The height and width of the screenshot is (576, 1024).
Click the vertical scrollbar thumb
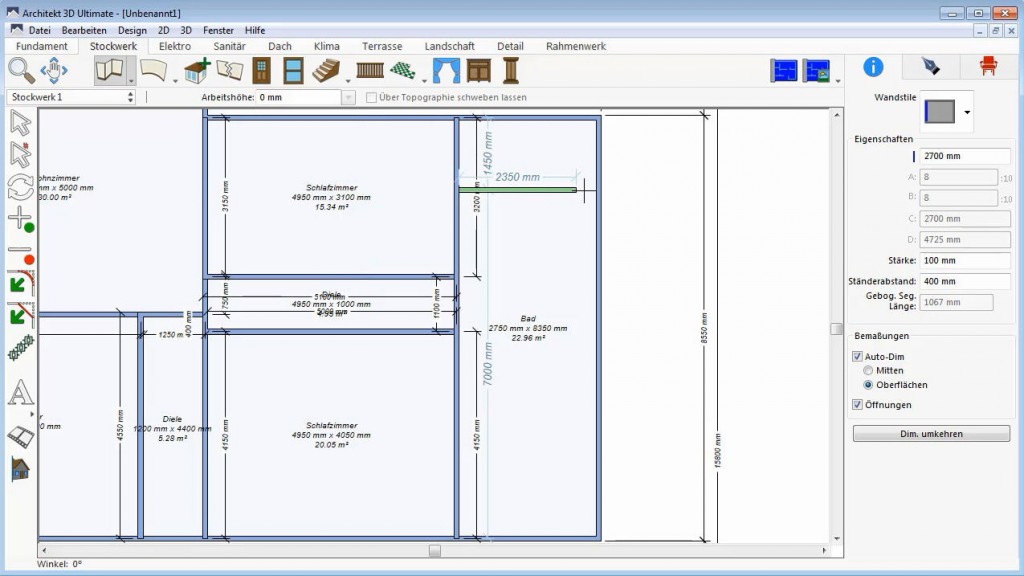pyautogui.click(x=837, y=328)
